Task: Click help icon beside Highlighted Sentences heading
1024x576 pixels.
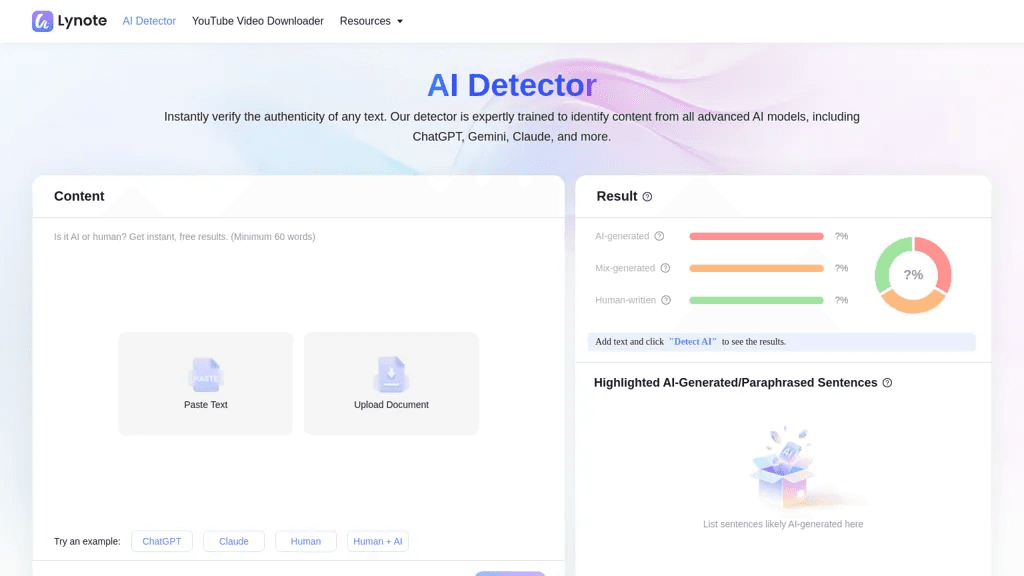Action: coord(887,383)
